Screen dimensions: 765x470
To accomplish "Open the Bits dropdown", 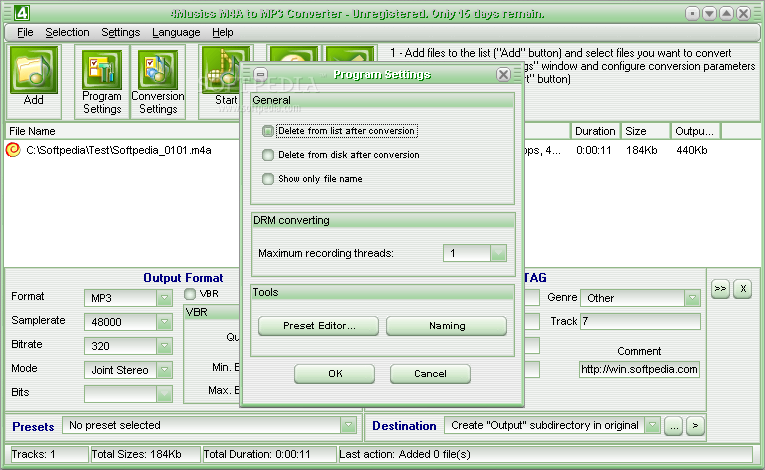I will coord(164,393).
